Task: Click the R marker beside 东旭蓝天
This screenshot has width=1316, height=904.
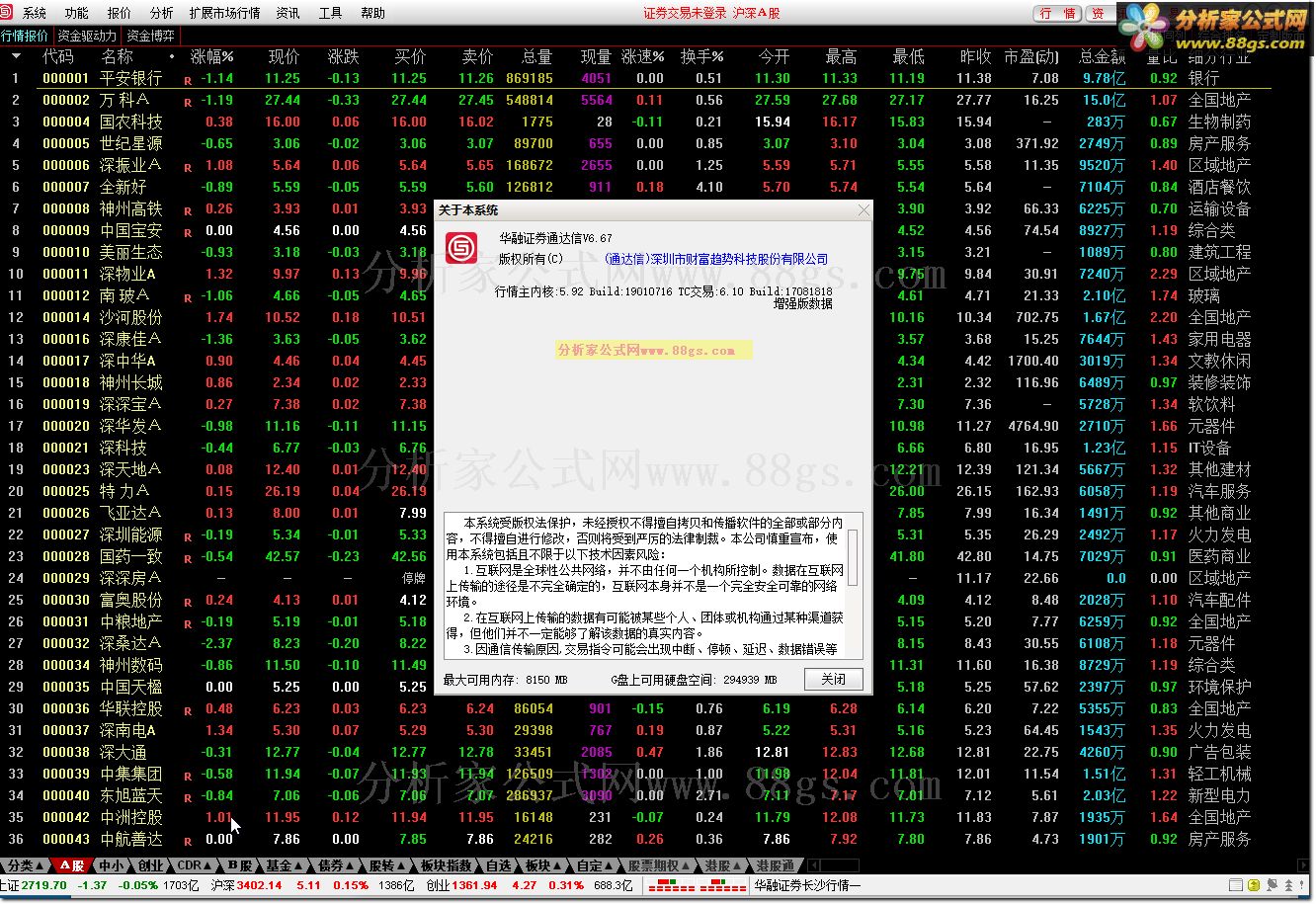Action: [x=188, y=797]
